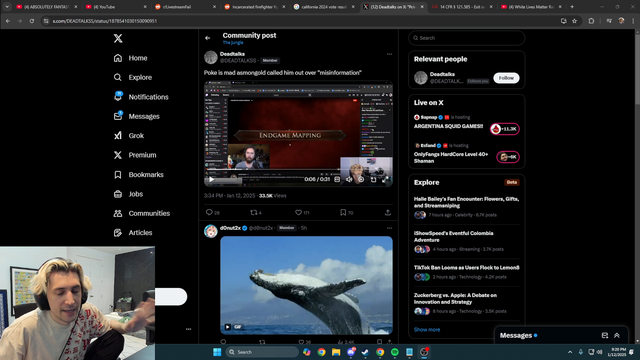Expand the Messages drawer with chevrons
The height and width of the screenshot is (360, 640).
click(x=617, y=336)
